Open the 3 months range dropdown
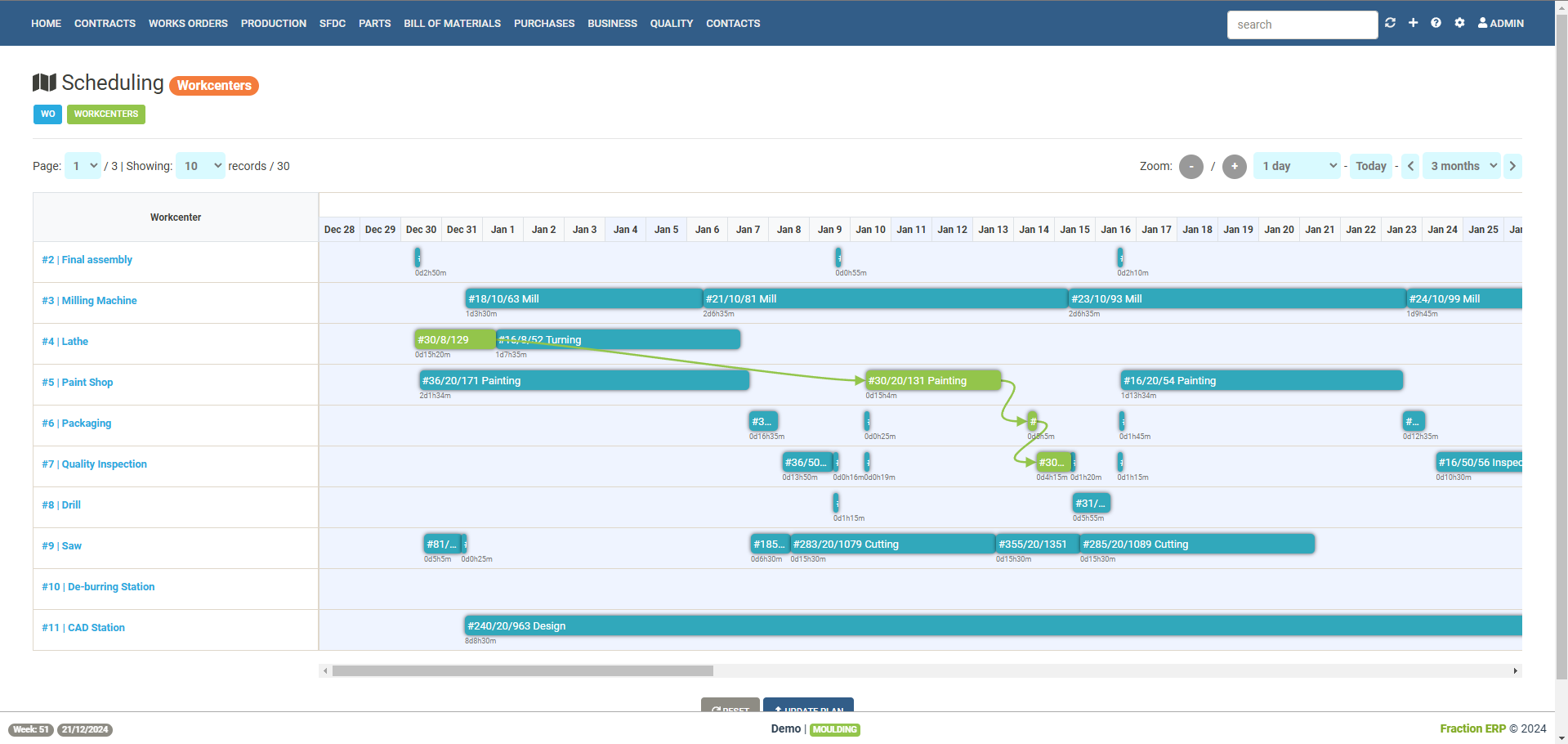Viewport: 1568px width, 744px height. [x=1461, y=166]
